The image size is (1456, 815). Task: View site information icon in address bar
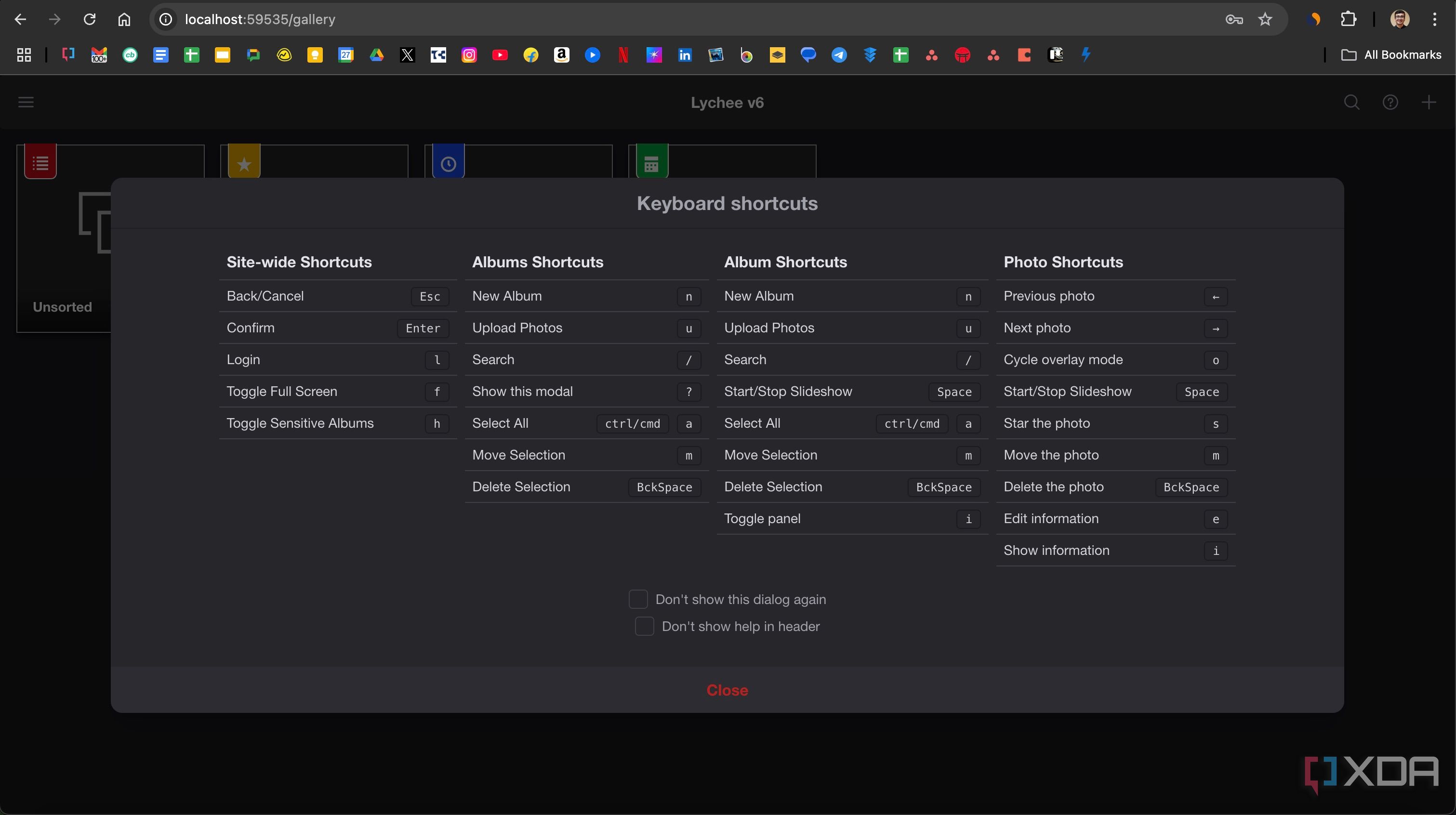click(166, 19)
